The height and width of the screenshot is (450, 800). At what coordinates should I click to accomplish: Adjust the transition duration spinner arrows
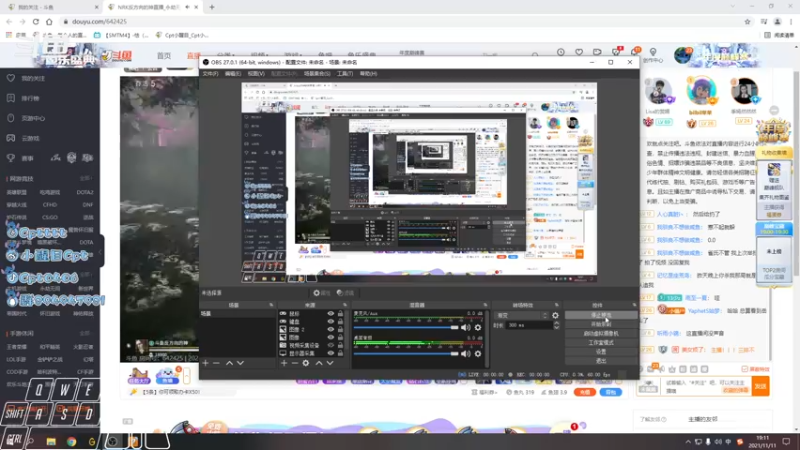click(x=557, y=325)
